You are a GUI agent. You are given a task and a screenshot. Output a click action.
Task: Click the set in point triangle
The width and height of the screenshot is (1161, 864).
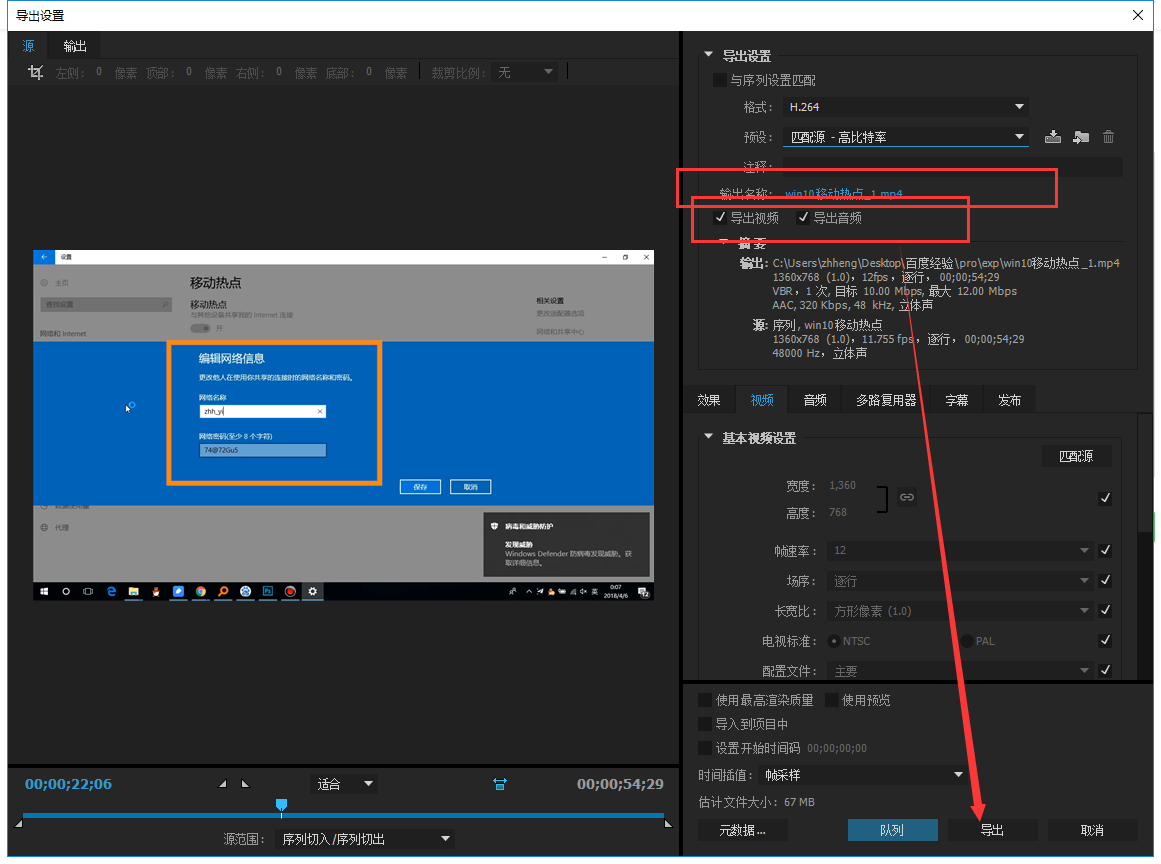pos(222,783)
